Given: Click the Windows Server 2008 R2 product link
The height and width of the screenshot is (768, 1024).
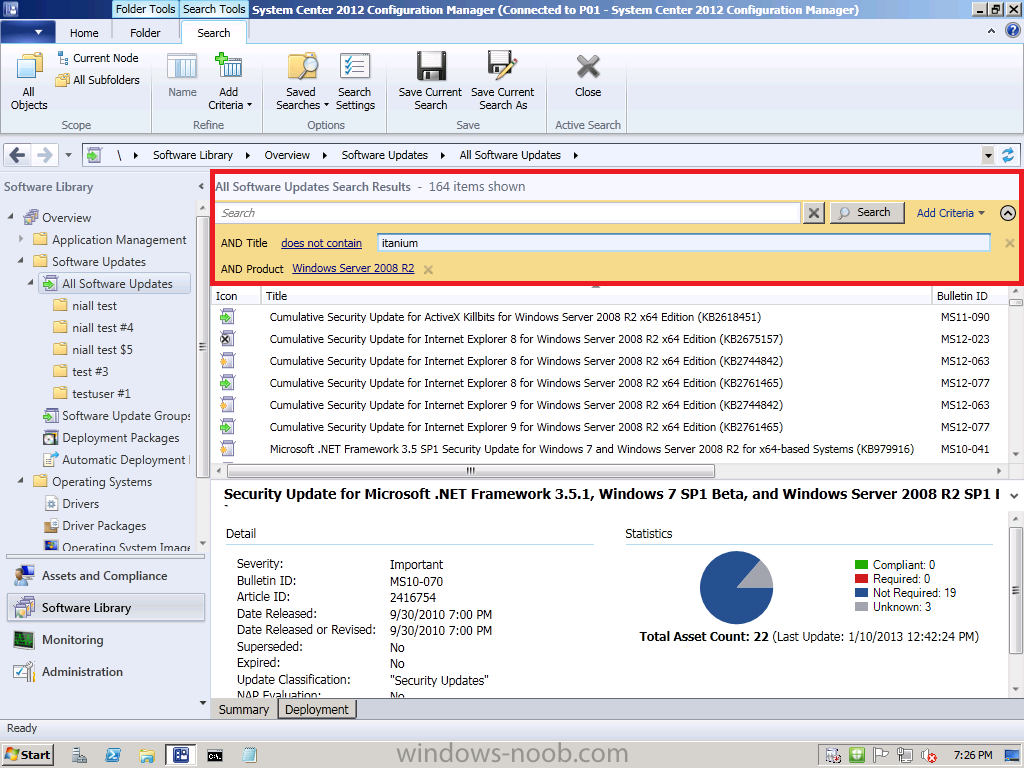Looking at the screenshot, I should (353, 268).
